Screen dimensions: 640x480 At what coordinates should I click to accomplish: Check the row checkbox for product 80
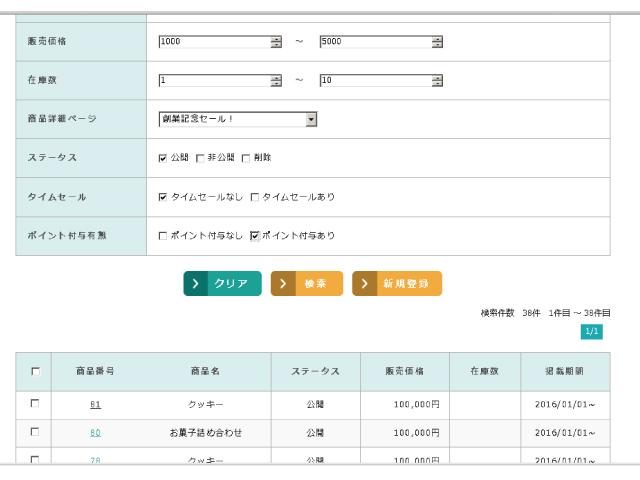pos(35,432)
